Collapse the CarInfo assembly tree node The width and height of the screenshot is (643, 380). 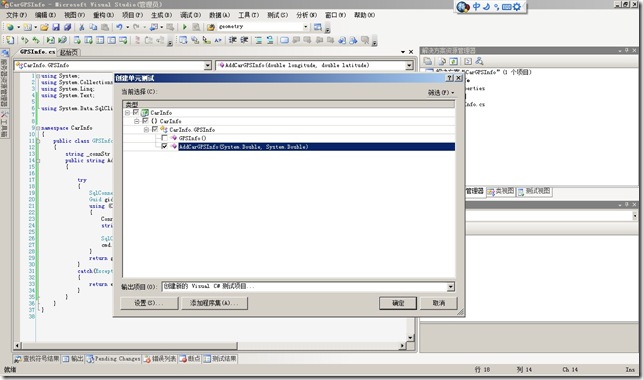pos(128,113)
